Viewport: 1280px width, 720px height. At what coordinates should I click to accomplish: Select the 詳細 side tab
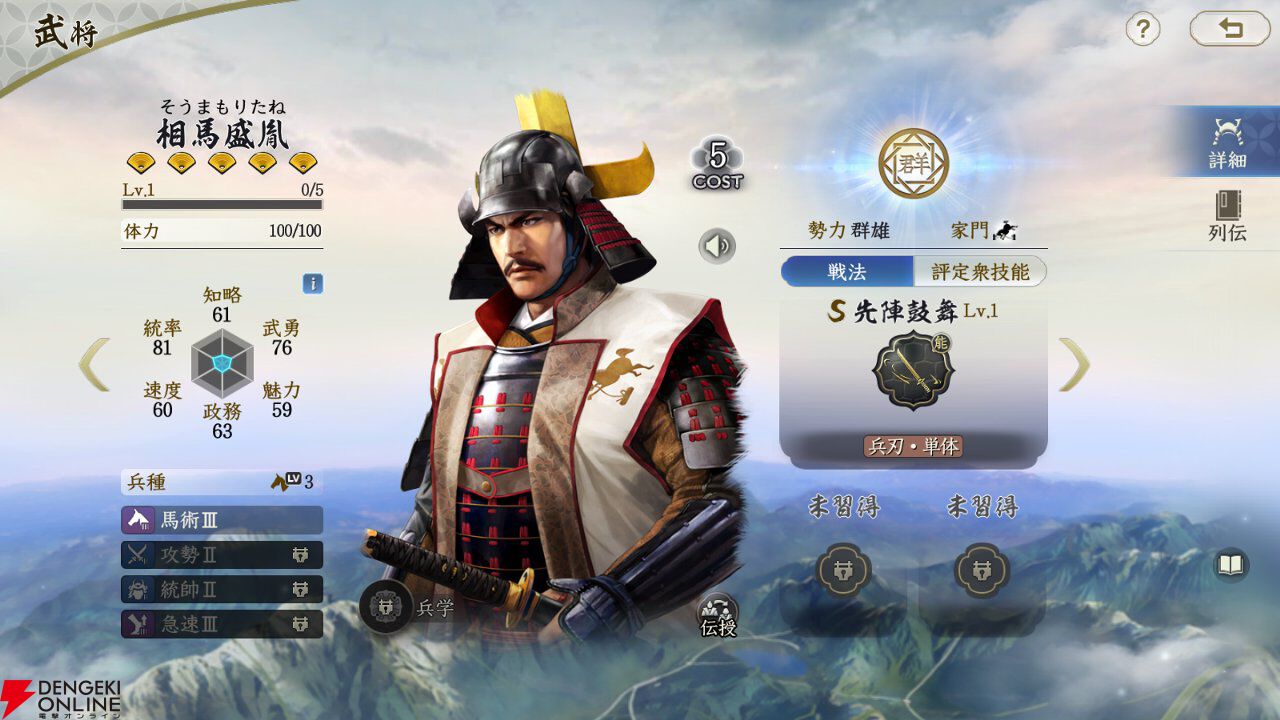point(1227,142)
